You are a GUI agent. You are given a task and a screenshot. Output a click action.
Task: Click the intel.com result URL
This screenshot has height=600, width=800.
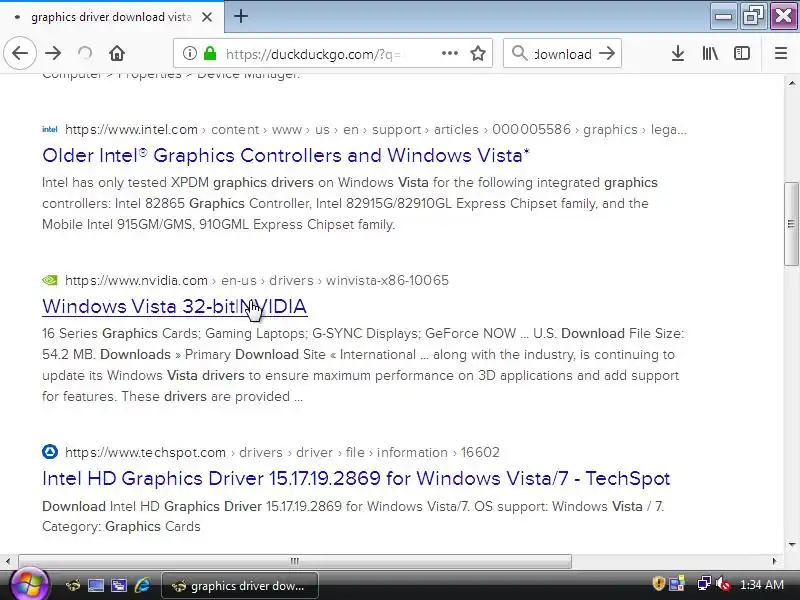pyautogui.click(x=376, y=130)
